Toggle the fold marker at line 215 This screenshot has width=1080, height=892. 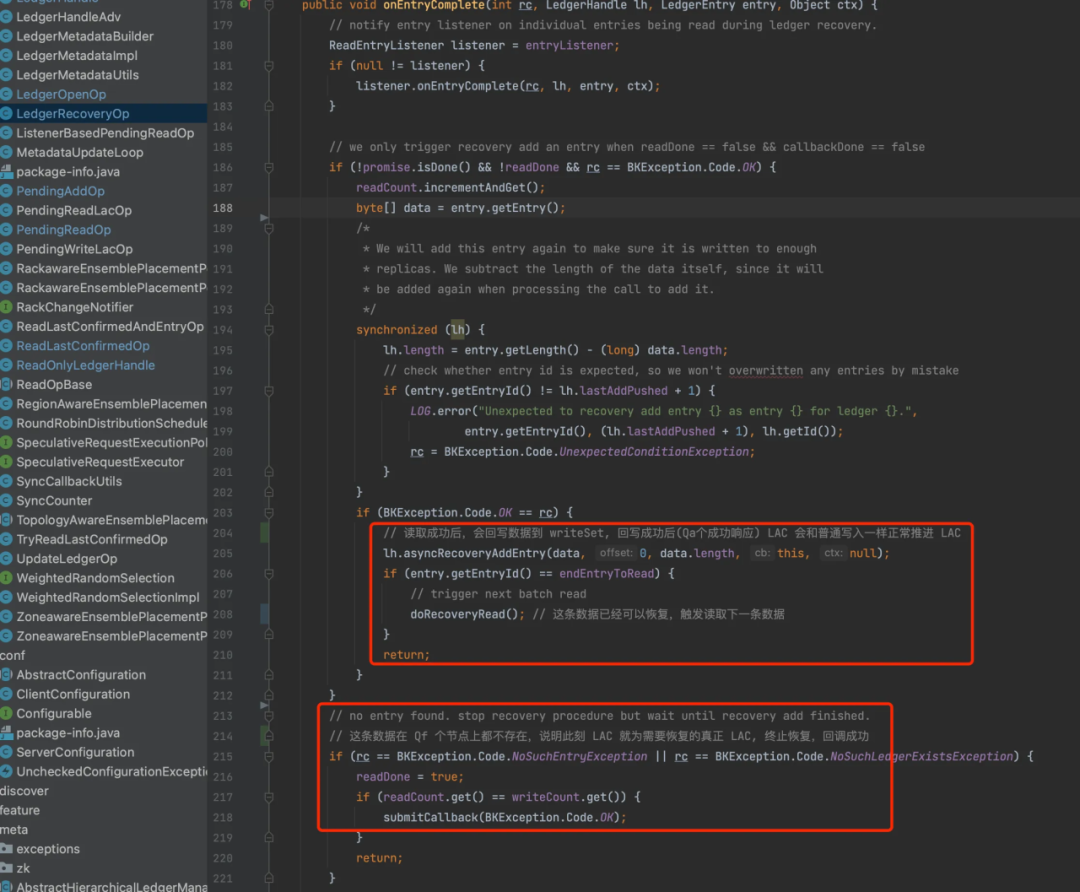pyautogui.click(x=269, y=757)
